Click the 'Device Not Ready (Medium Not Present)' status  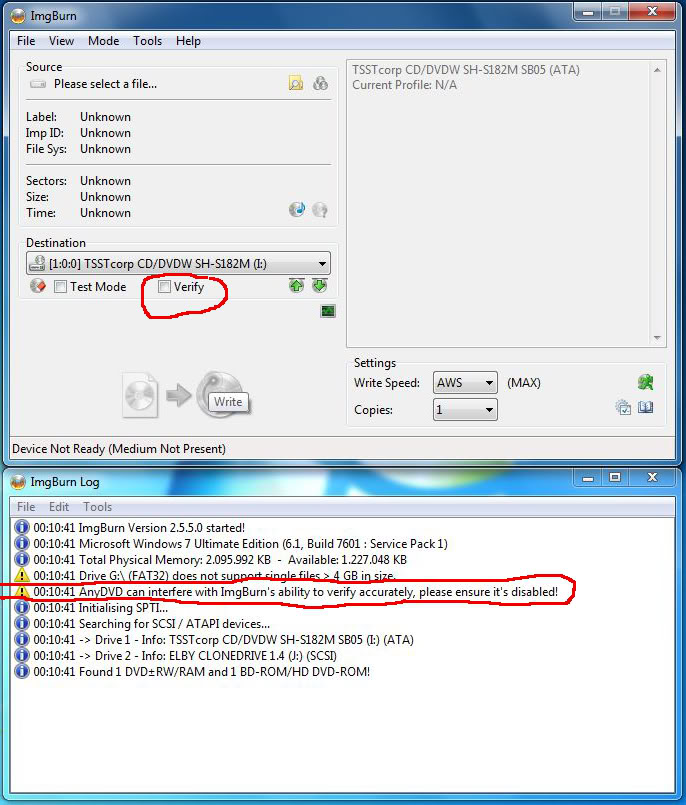pyautogui.click(x=119, y=449)
